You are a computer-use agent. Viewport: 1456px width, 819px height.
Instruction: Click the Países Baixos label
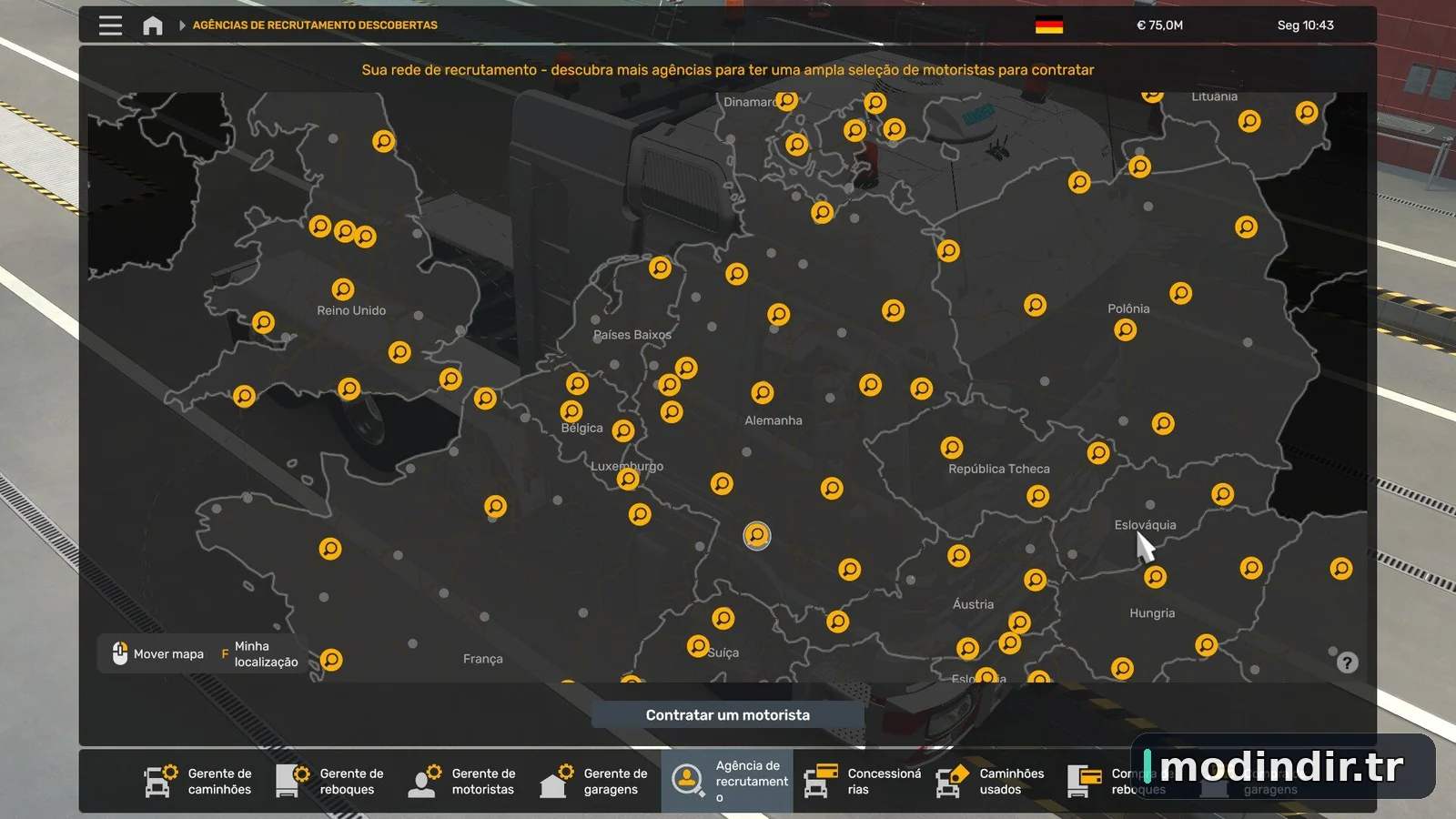tap(632, 335)
